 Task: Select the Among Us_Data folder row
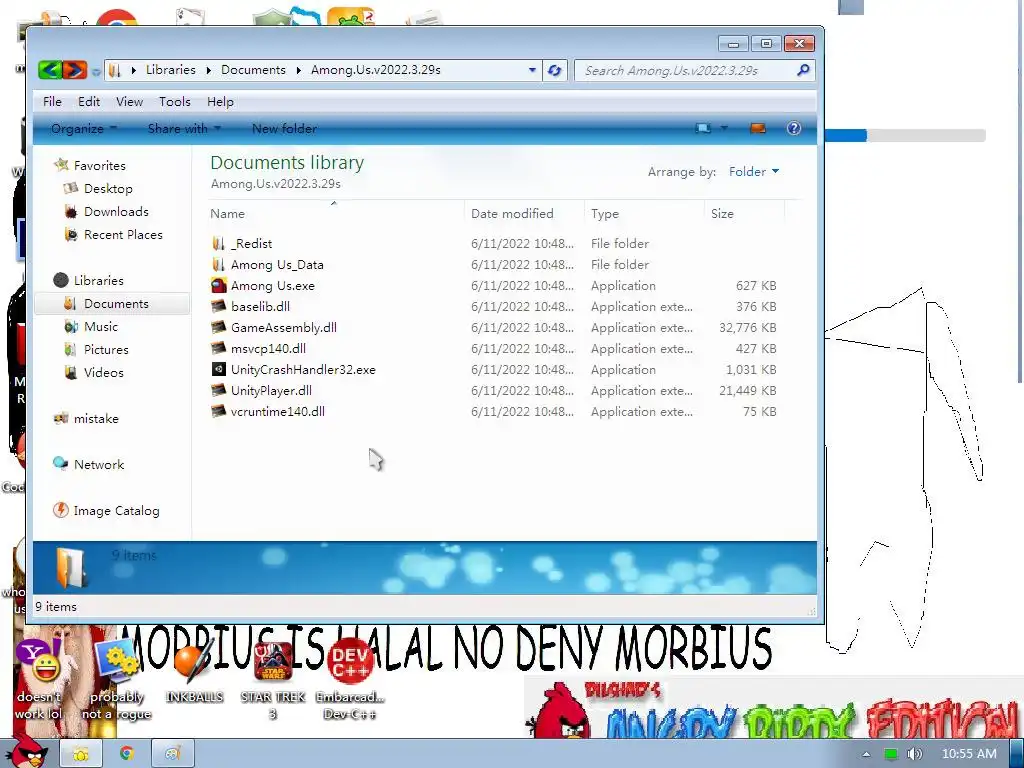pos(494,264)
